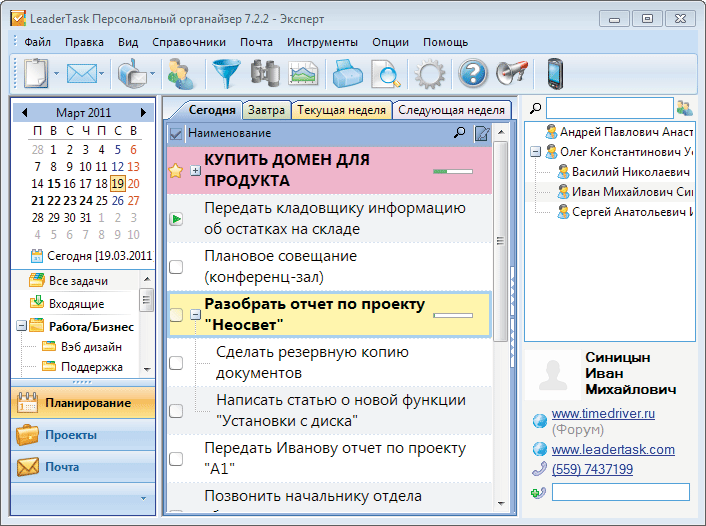The height and width of the screenshot is (526, 706).
Task: Check the Написать статью task checkbox
Action: (x=176, y=411)
